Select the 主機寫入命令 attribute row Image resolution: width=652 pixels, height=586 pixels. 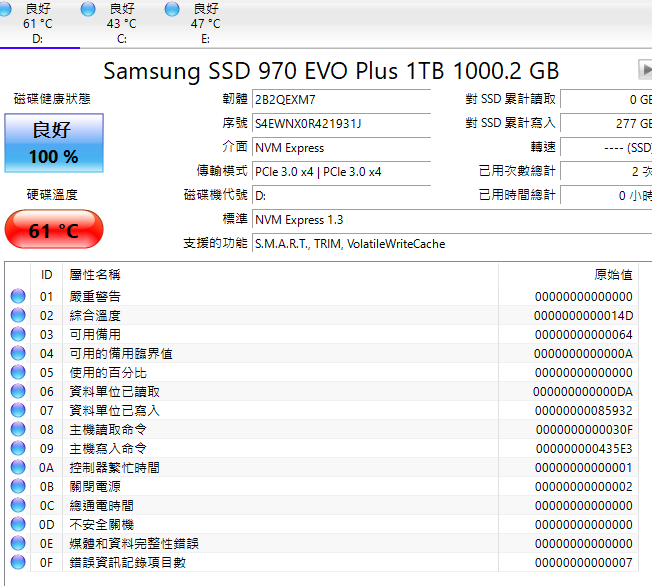pos(322,448)
